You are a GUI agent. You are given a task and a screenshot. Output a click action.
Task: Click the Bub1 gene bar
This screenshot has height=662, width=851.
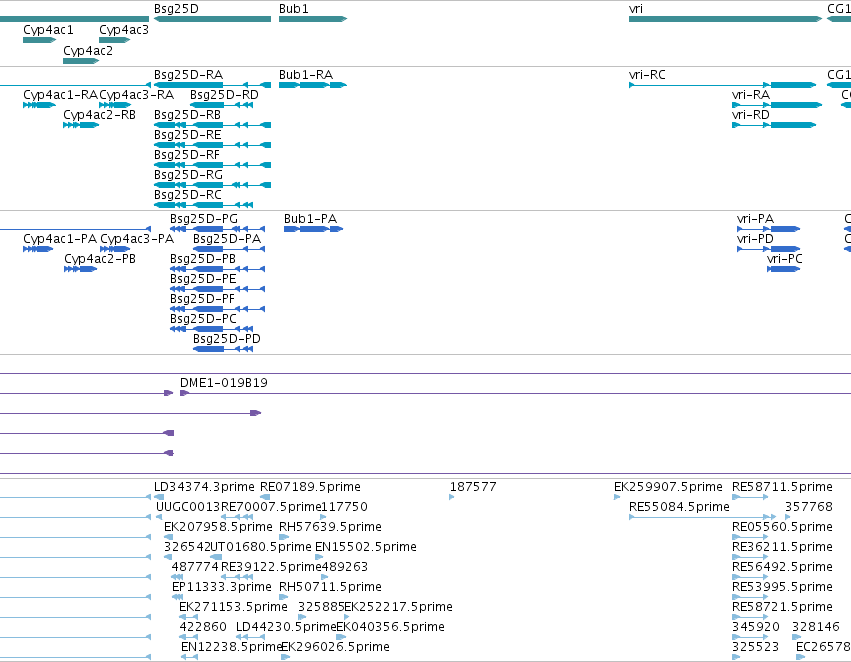tap(313, 19)
